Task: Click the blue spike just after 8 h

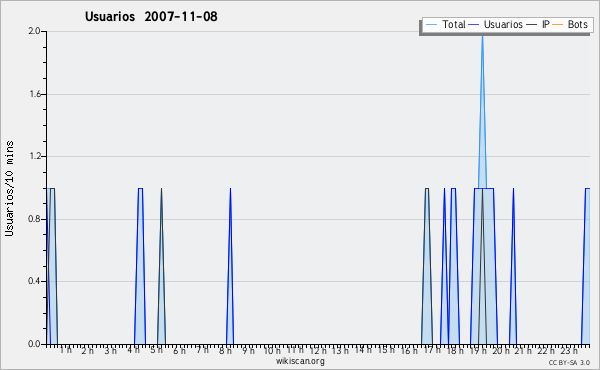Action: tap(230, 266)
